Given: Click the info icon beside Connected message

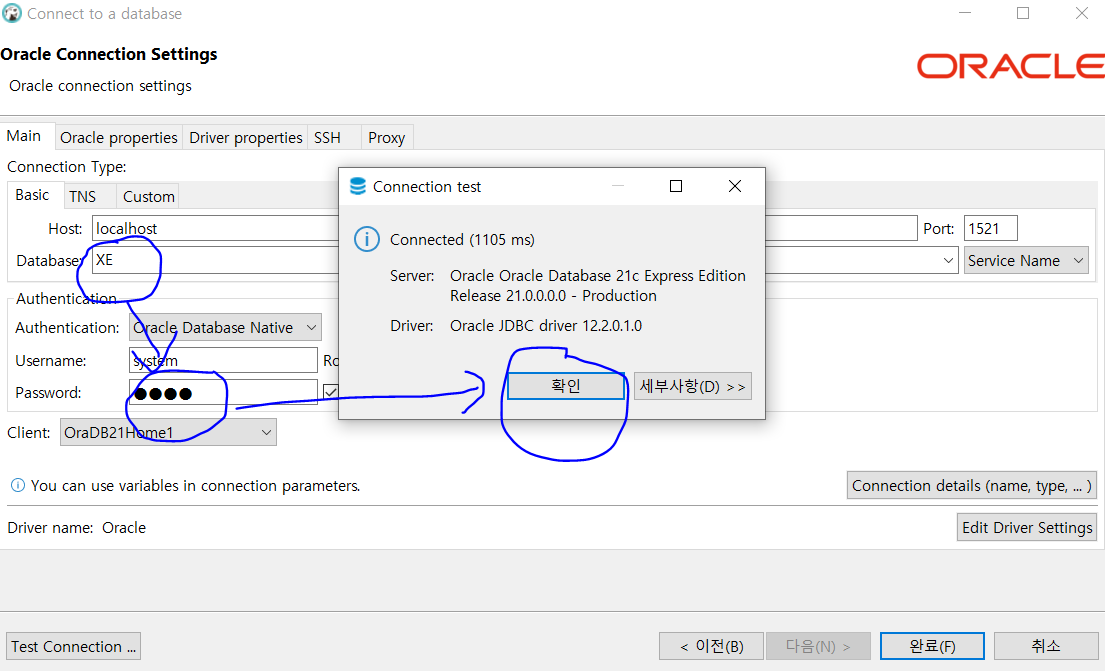Looking at the screenshot, I should click(x=366, y=240).
